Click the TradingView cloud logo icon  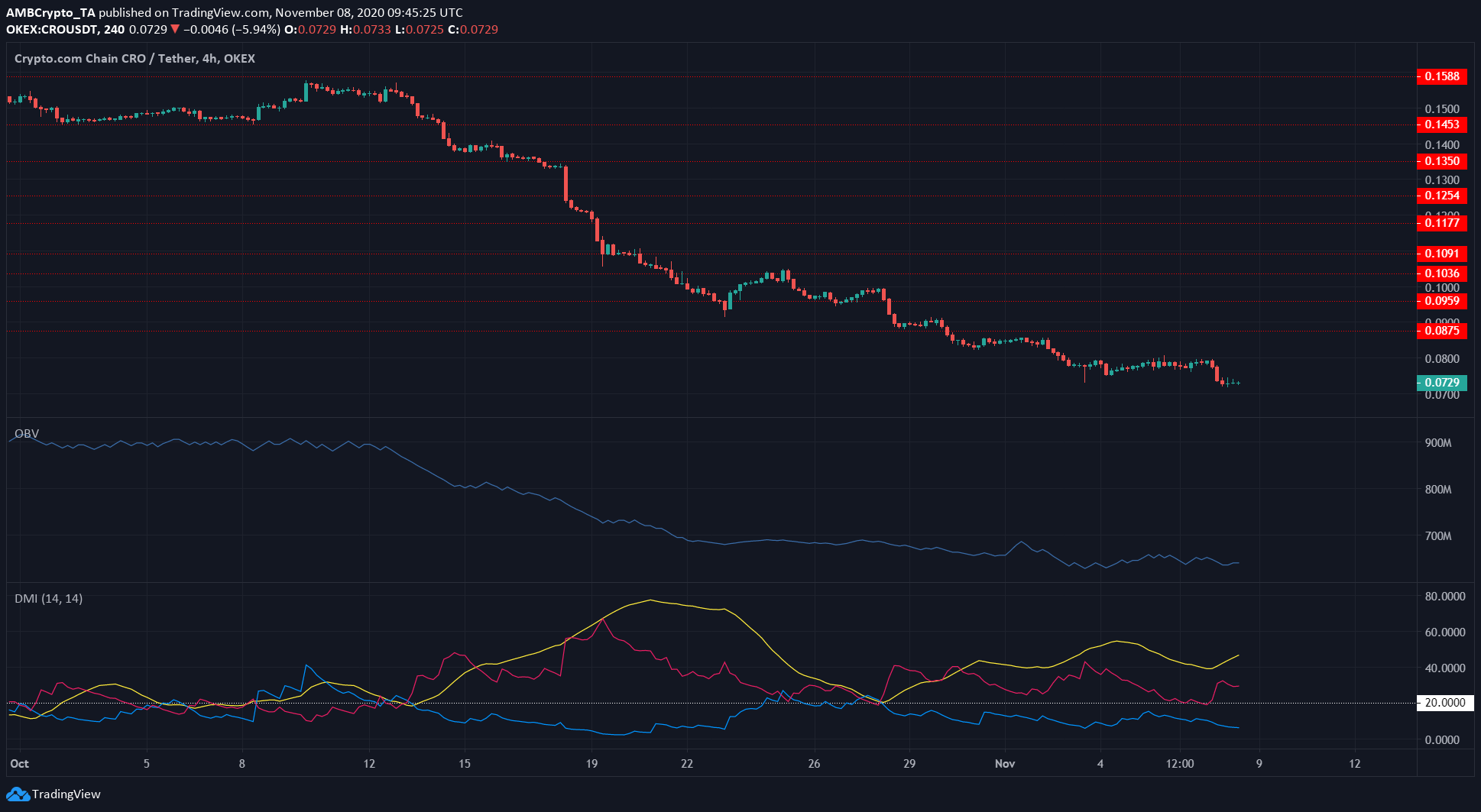[18, 794]
